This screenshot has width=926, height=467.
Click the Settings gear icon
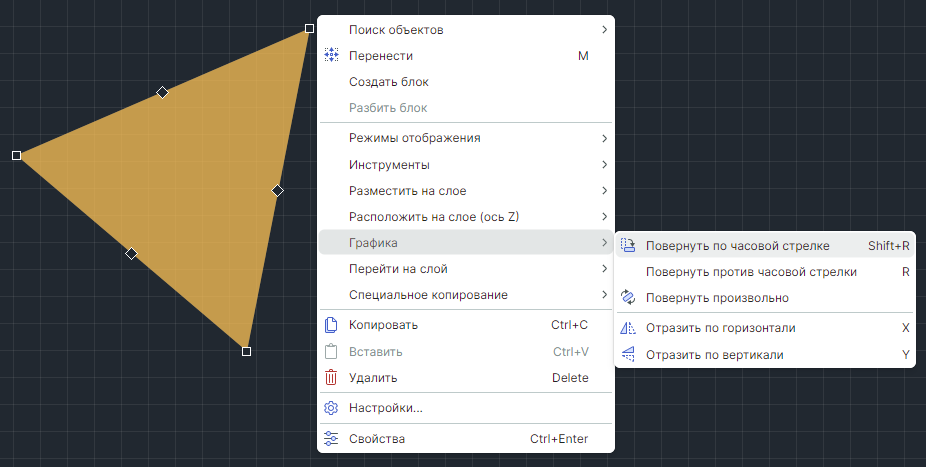[x=332, y=408]
